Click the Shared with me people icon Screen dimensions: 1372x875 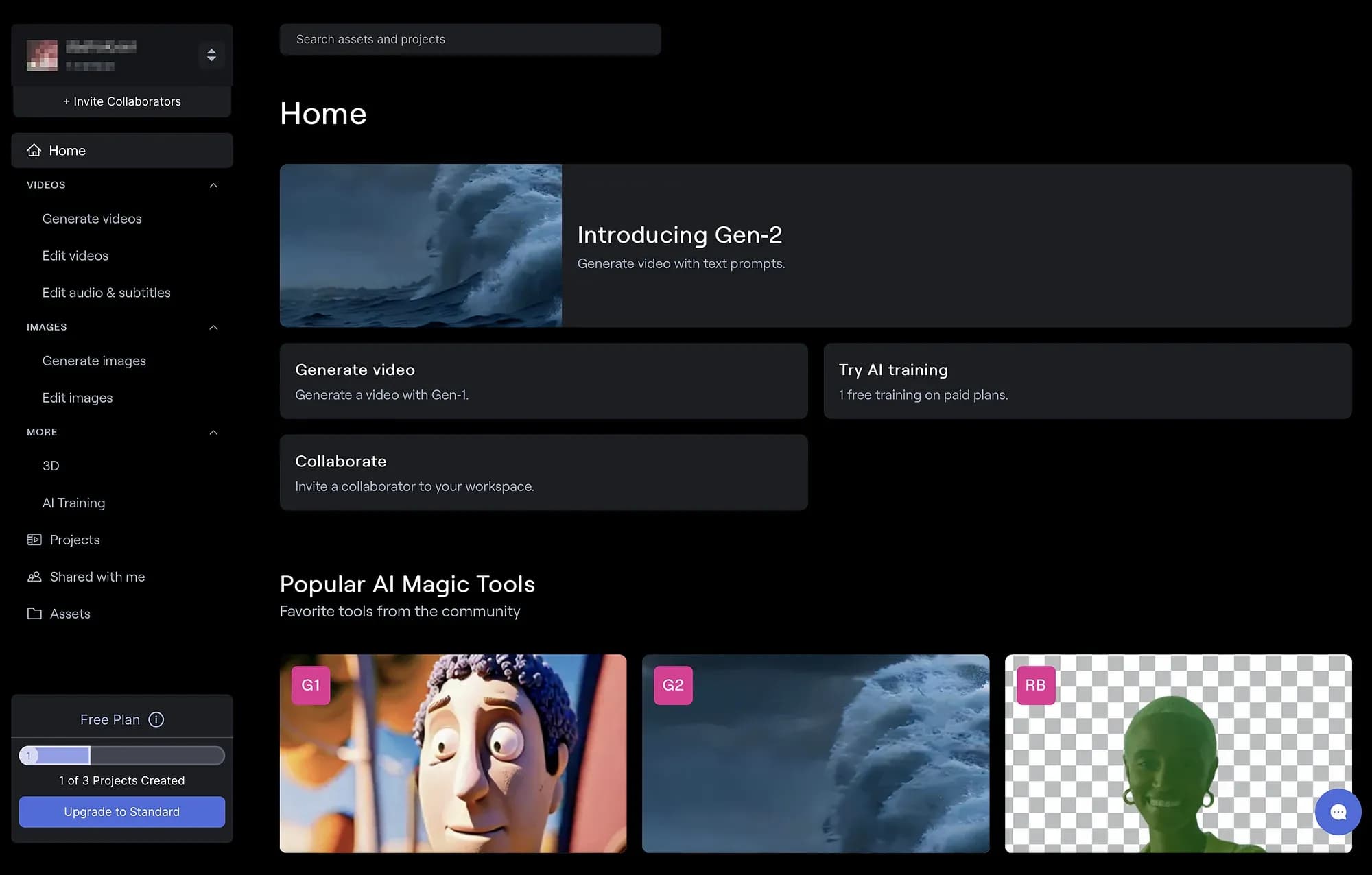click(x=34, y=577)
